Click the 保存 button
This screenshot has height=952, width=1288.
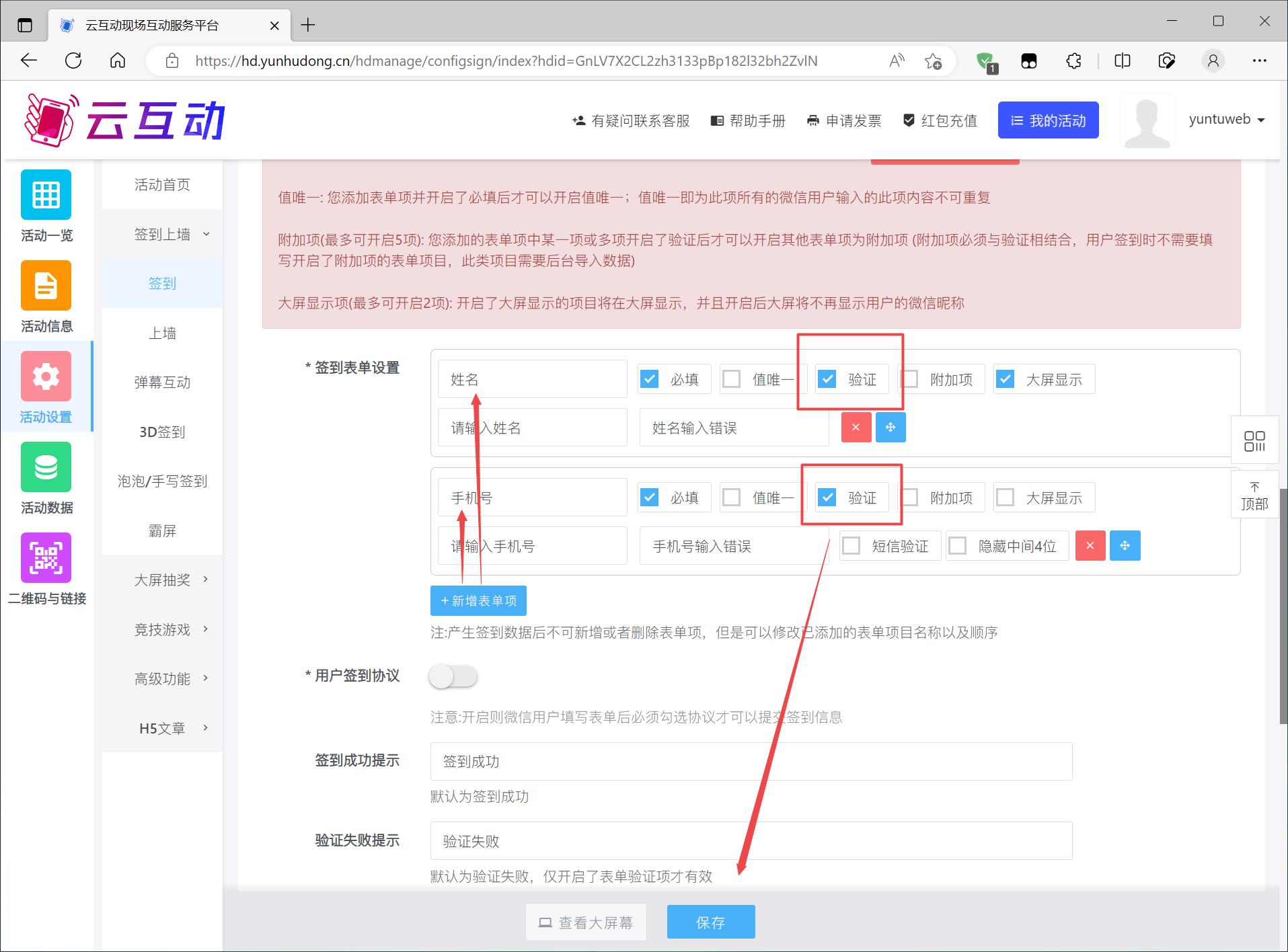[710, 922]
